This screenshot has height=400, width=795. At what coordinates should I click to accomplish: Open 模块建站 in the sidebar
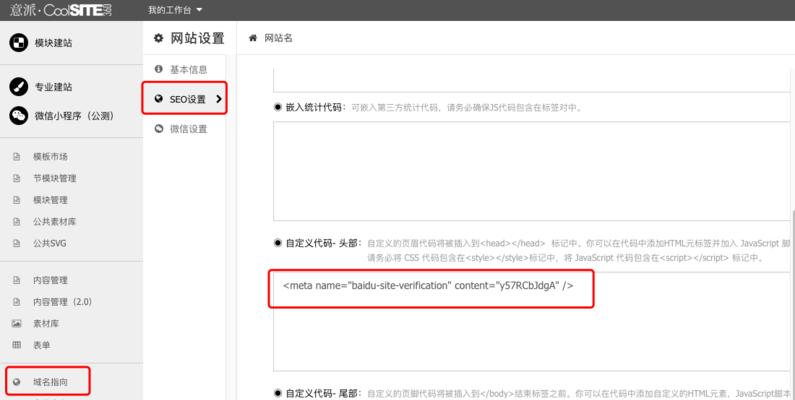(53, 43)
